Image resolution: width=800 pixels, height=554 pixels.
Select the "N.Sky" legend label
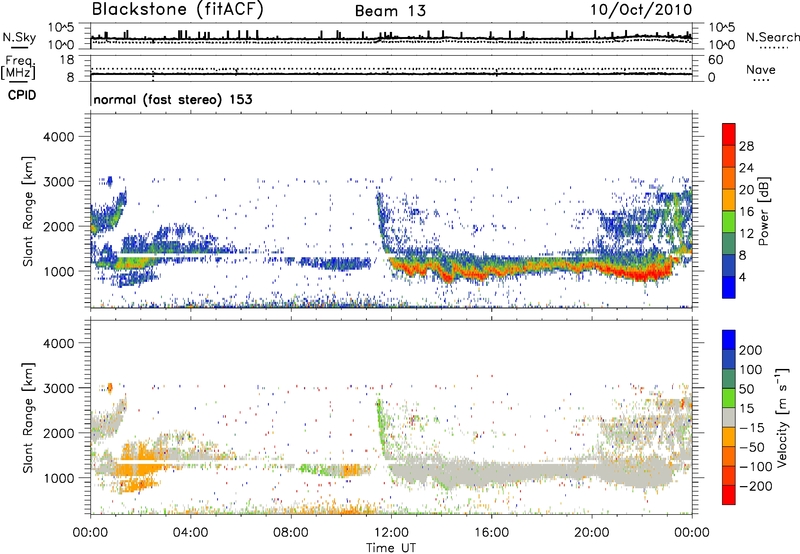pyautogui.click(x=19, y=37)
